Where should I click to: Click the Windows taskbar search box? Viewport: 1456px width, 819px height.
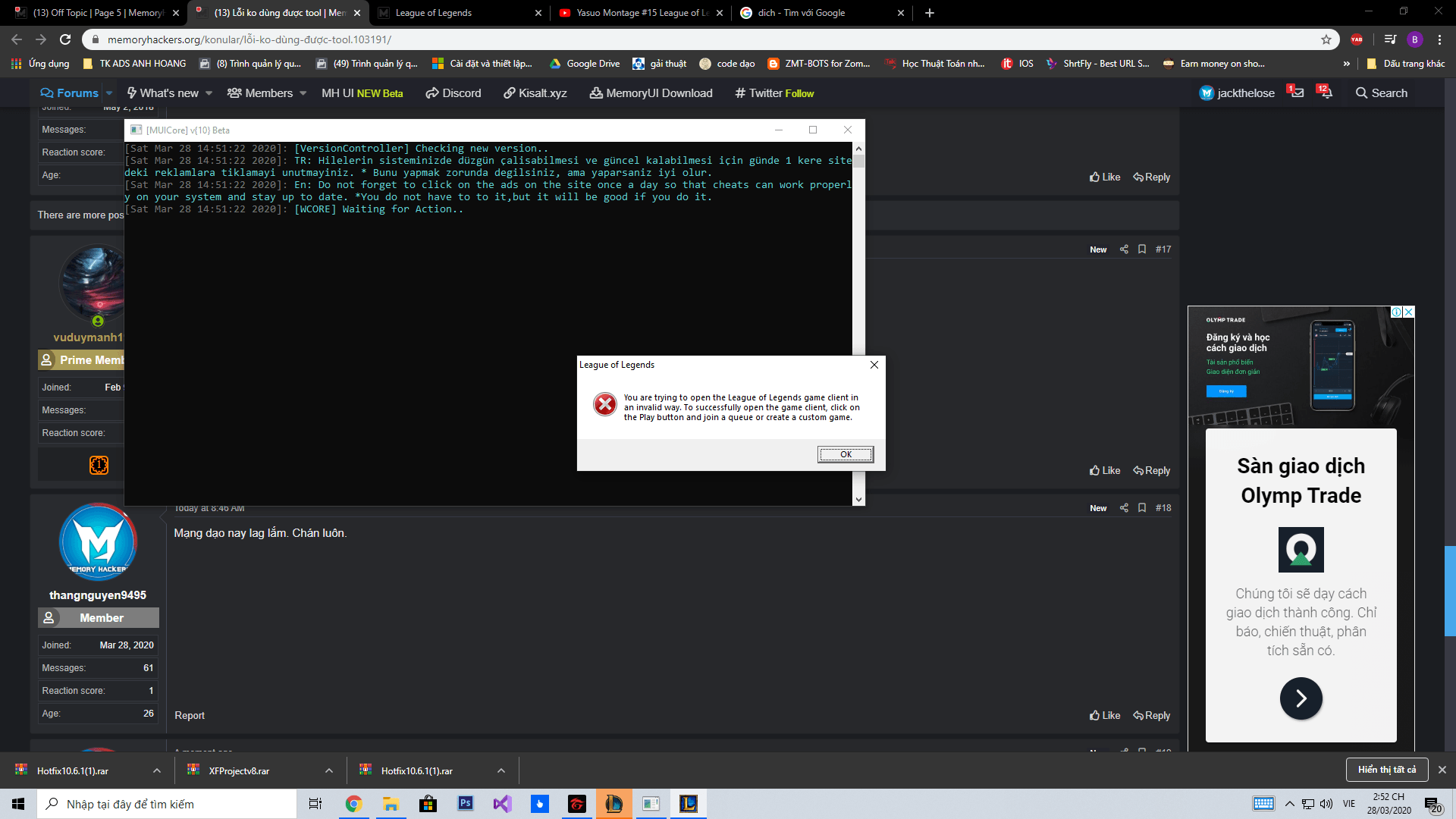pyautogui.click(x=167, y=804)
